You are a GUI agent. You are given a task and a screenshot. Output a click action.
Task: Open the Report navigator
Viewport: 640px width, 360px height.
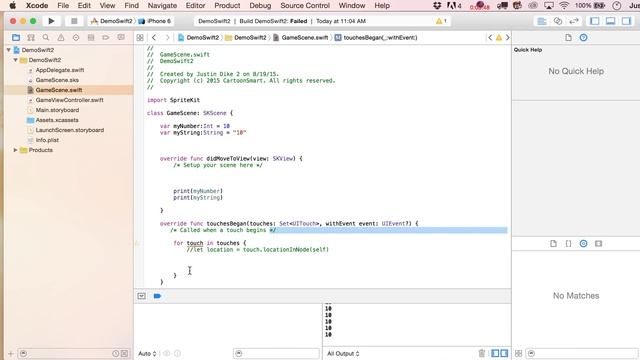click(x=121, y=38)
